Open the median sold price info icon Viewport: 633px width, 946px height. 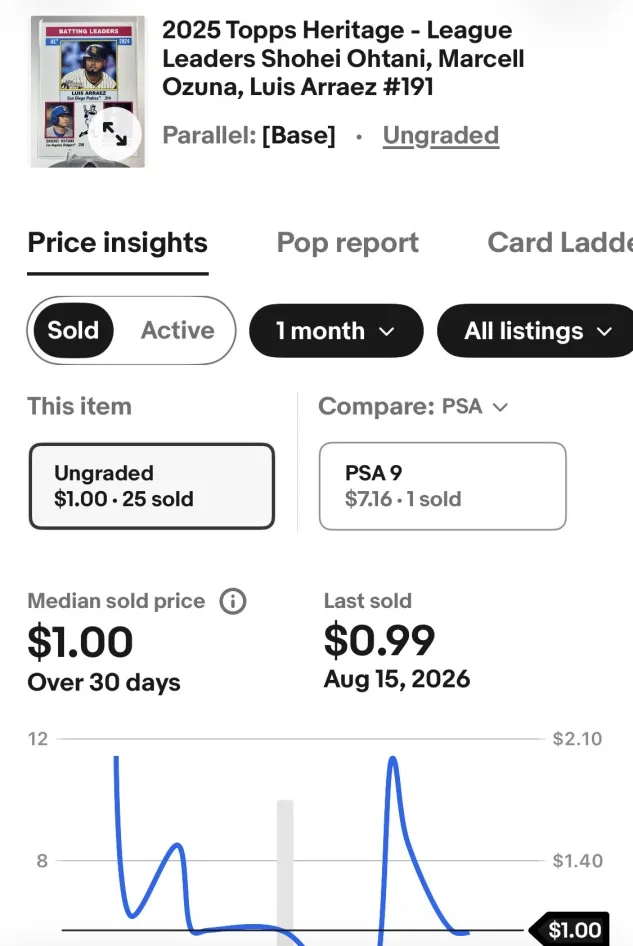click(x=233, y=602)
